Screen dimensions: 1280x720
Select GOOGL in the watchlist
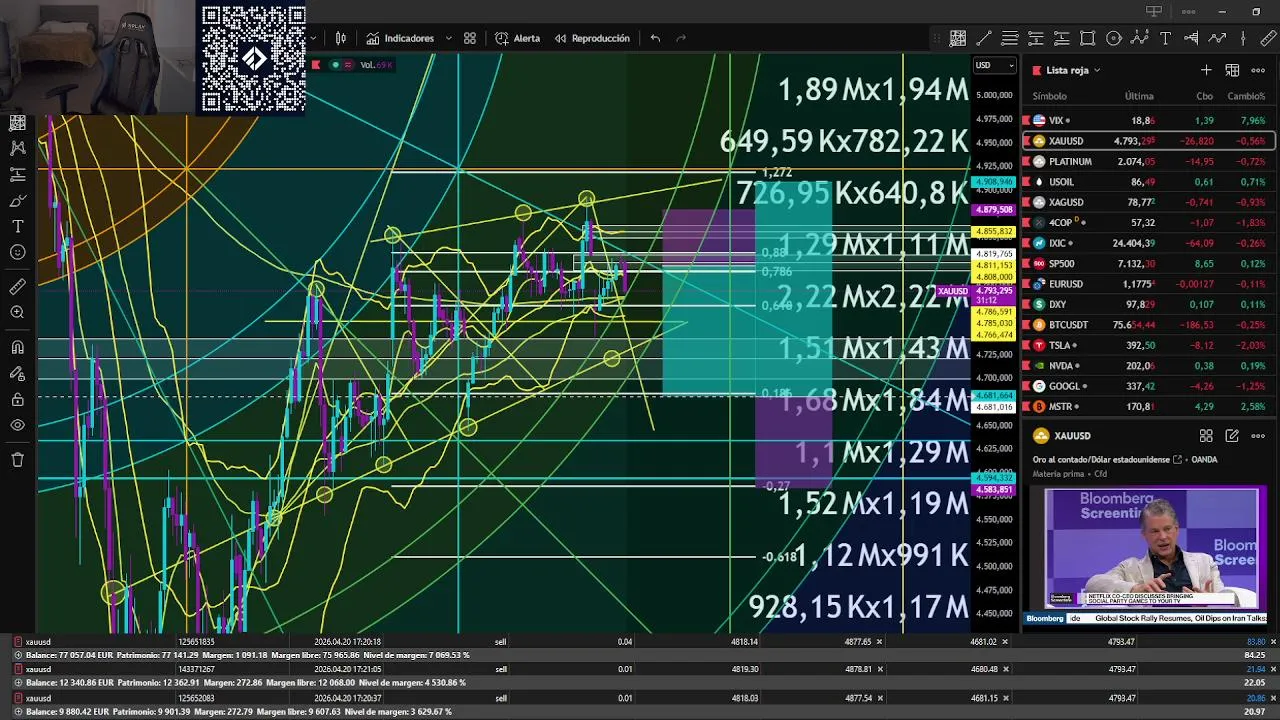click(x=1148, y=386)
